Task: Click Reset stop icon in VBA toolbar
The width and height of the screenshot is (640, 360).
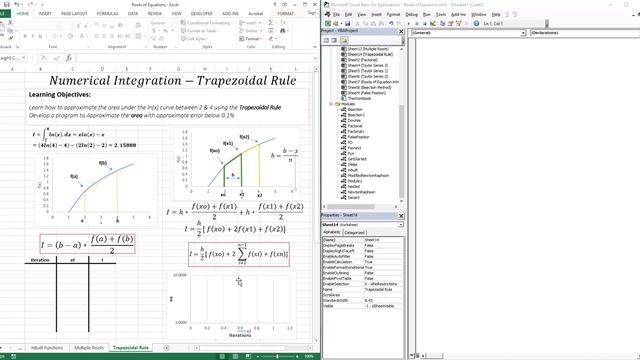Action: click(424, 24)
